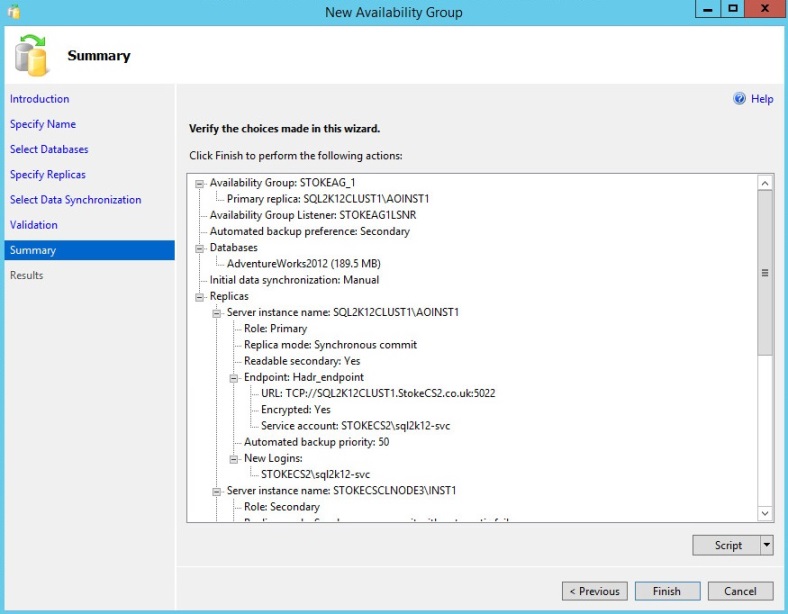Select the URL TCP://SQL2K12CLUST1 row
This screenshot has width=788, height=614.
pyautogui.click(x=378, y=393)
